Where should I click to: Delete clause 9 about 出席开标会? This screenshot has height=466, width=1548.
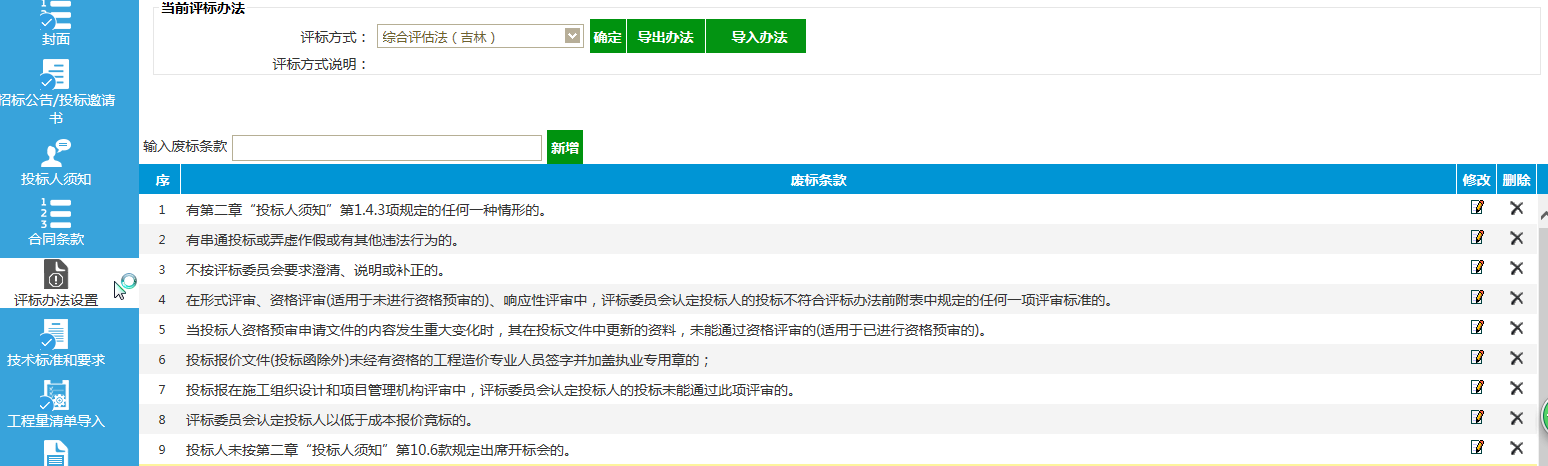1516,448
